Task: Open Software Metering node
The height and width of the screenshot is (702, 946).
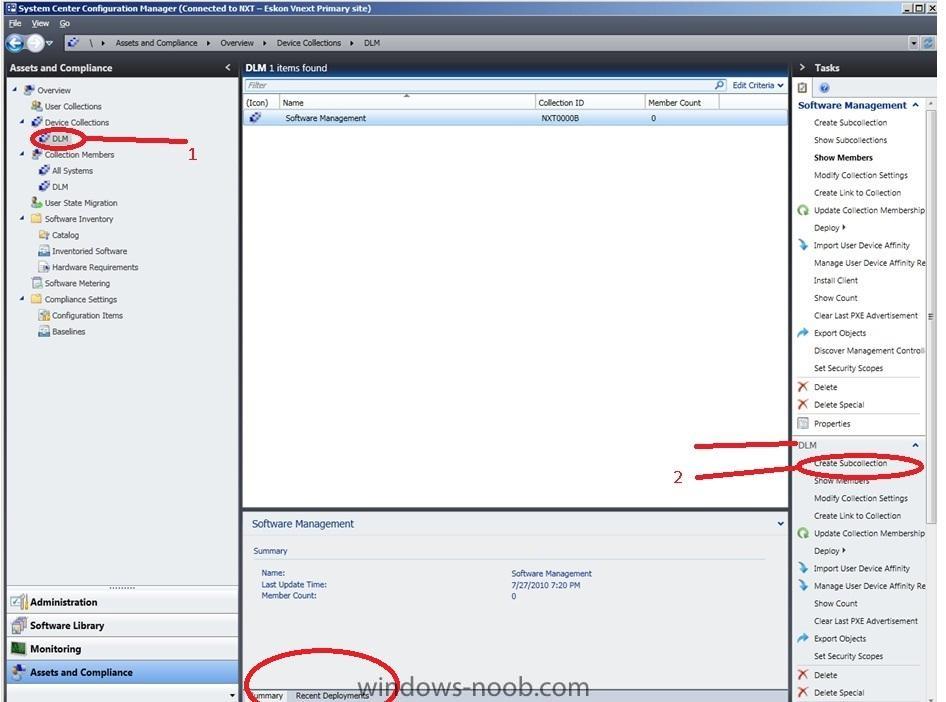Action: tap(77, 283)
